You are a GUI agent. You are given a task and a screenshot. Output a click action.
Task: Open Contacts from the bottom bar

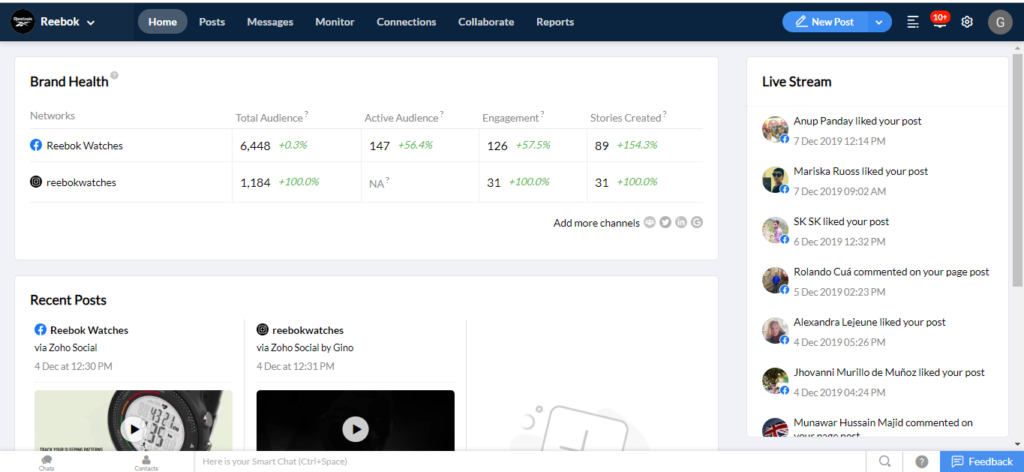pyautogui.click(x=146, y=461)
